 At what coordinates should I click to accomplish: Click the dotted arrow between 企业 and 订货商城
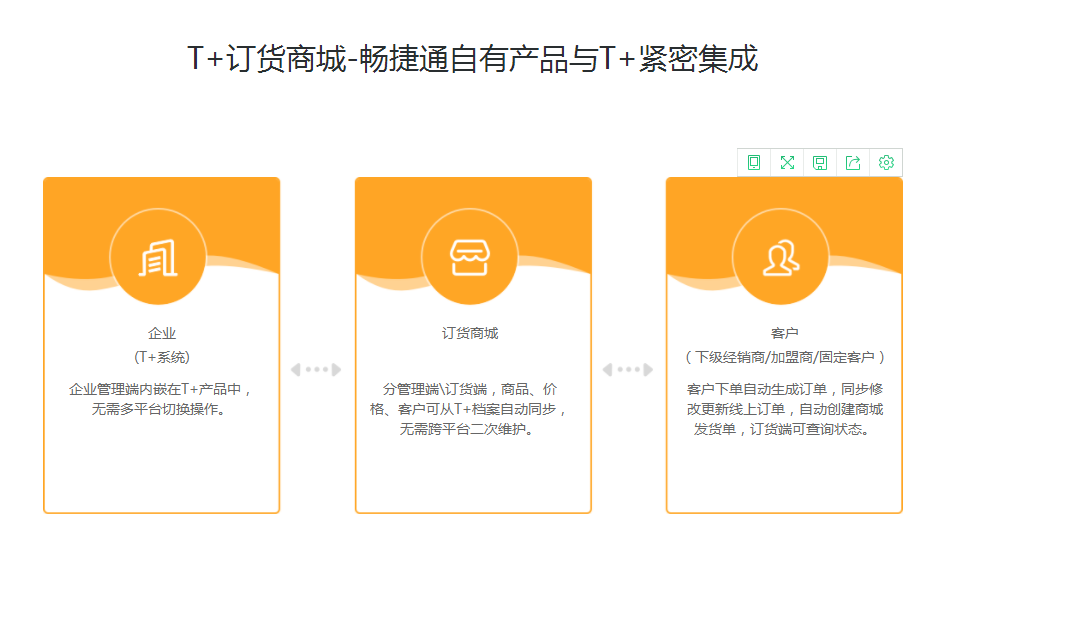click(316, 370)
